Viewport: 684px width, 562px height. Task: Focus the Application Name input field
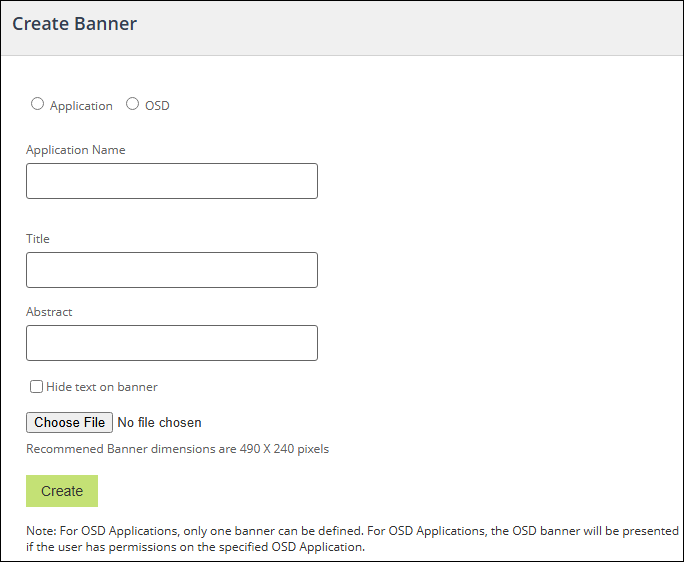click(x=171, y=181)
